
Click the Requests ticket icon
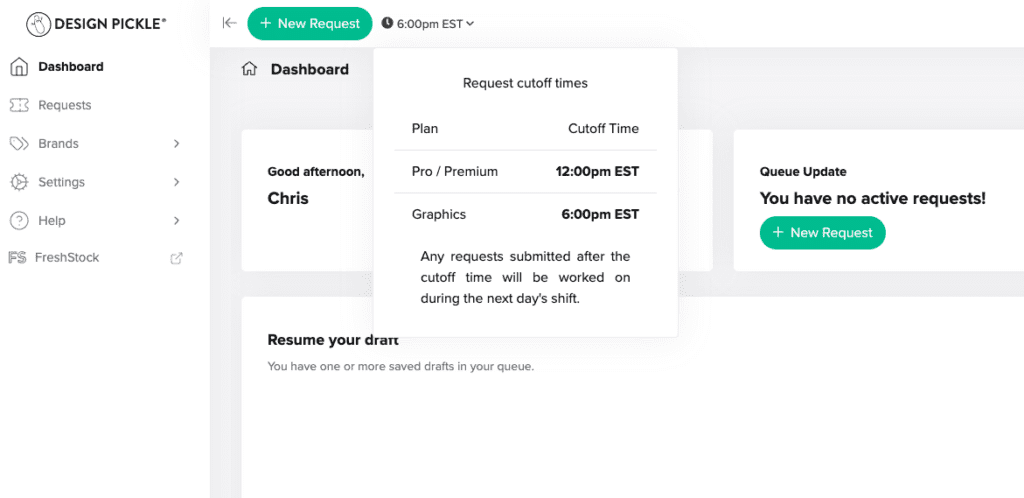(18, 105)
